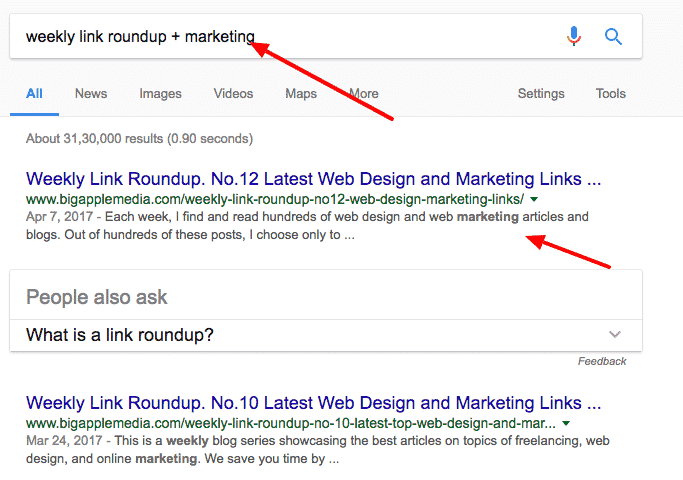Open dropdown arrow beside the No.10 URL
Viewport: 683px width, 480px height.
coord(566,423)
